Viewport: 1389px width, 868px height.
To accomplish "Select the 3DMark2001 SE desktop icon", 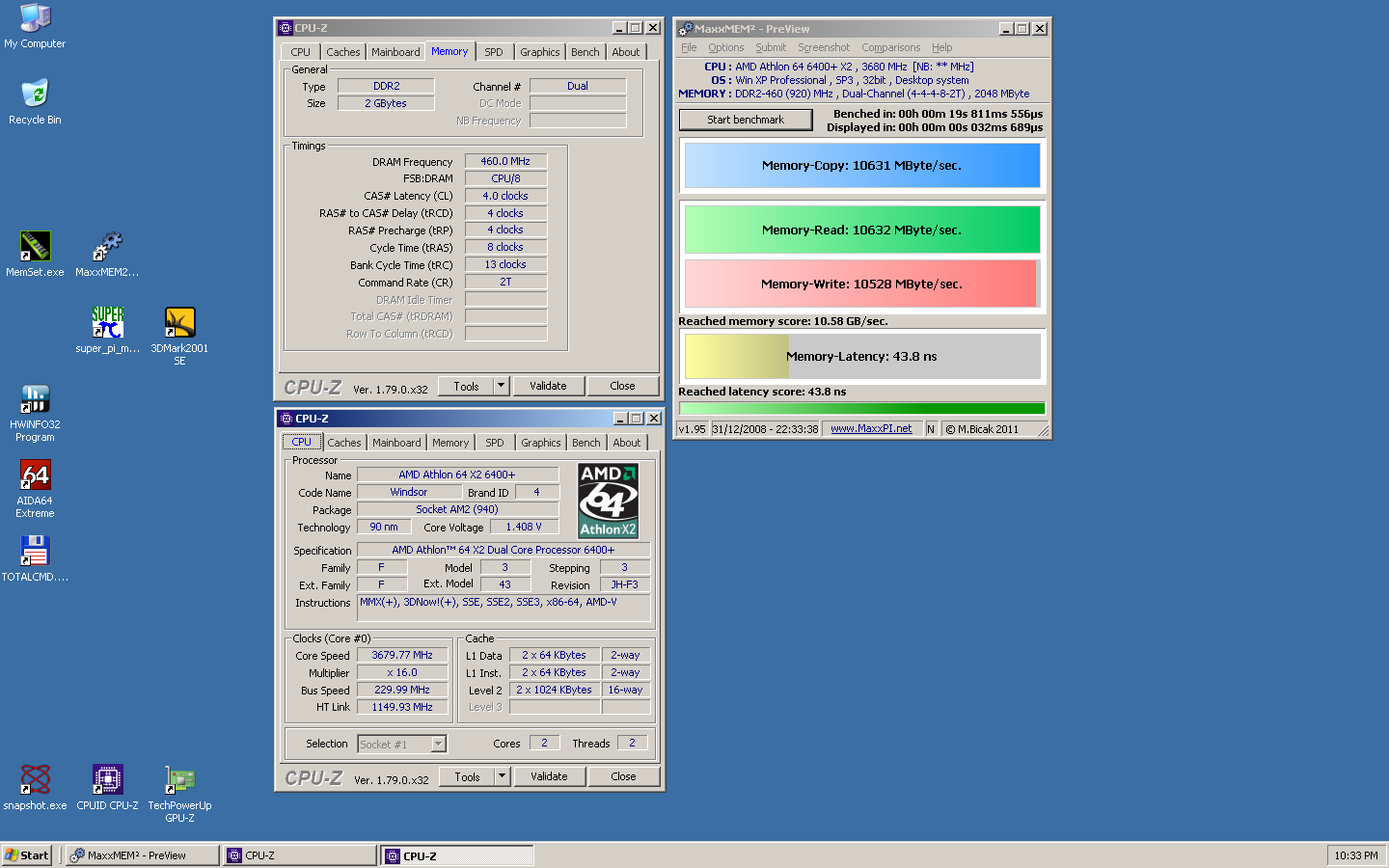I will [x=179, y=322].
